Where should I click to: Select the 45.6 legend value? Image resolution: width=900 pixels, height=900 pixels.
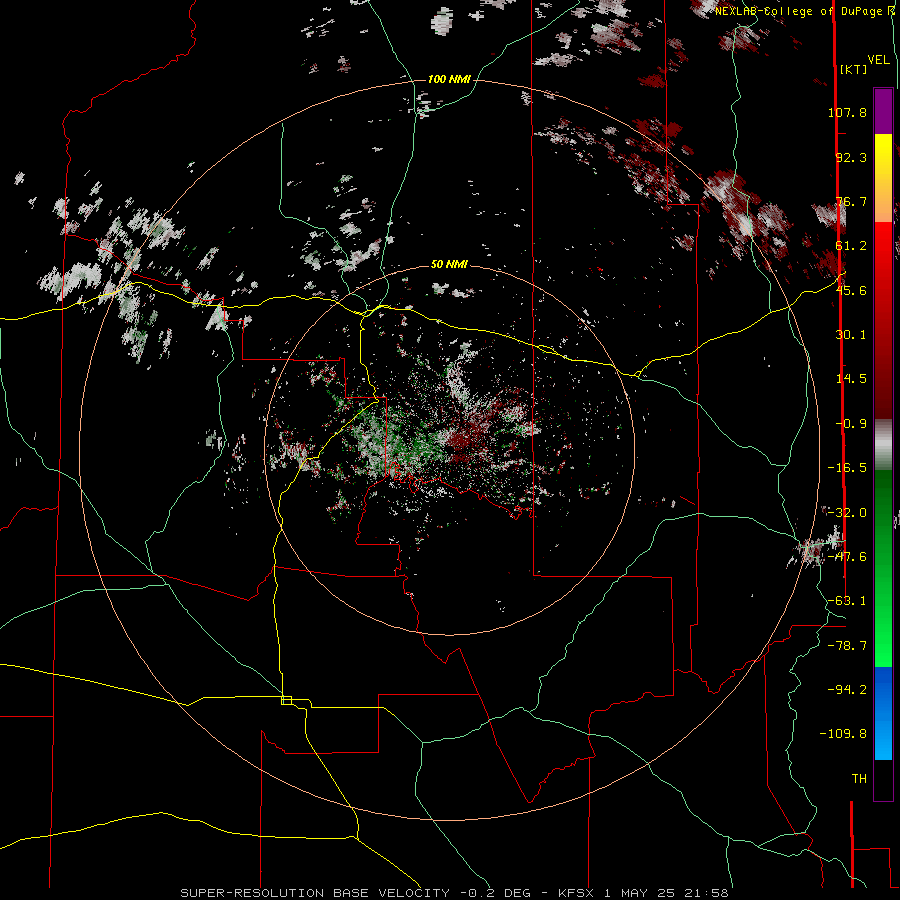point(851,290)
